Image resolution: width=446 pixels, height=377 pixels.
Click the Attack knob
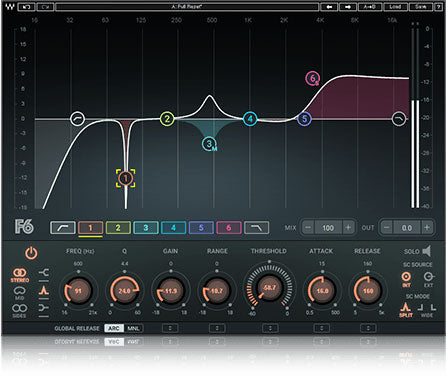point(322,290)
